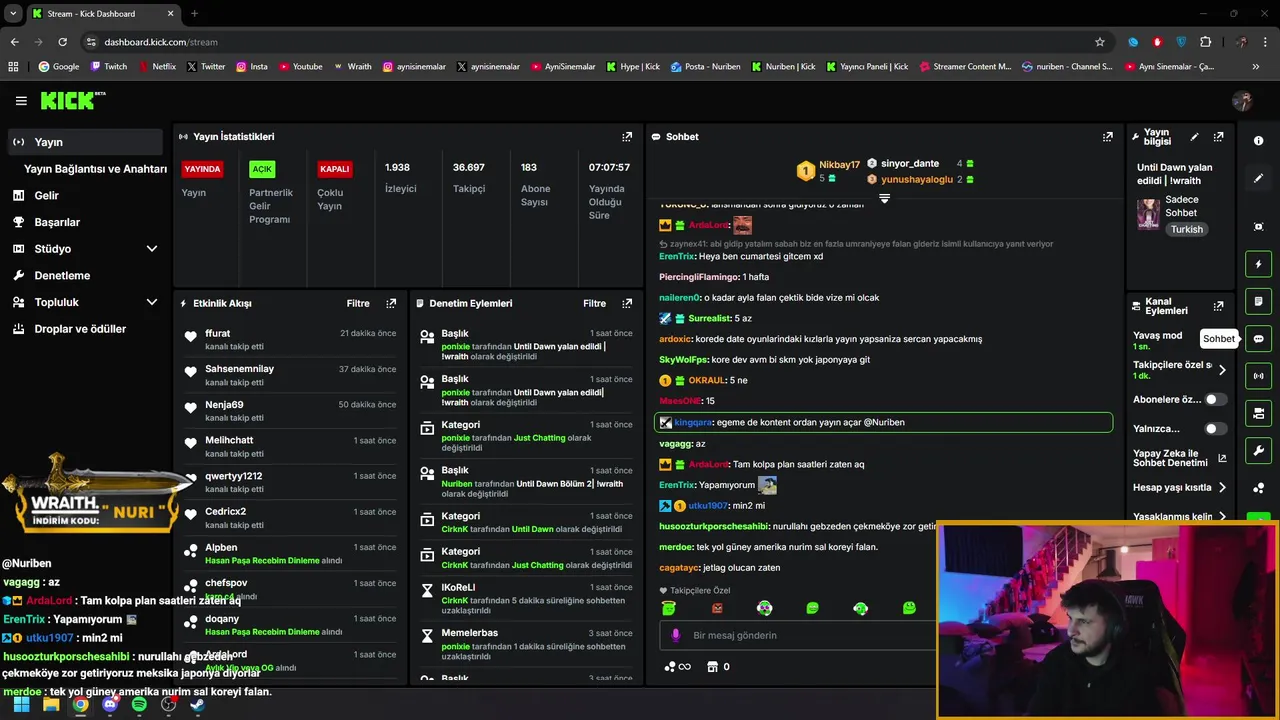Open the Hesap yaşı kısıtla options arrow

click(1222, 488)
